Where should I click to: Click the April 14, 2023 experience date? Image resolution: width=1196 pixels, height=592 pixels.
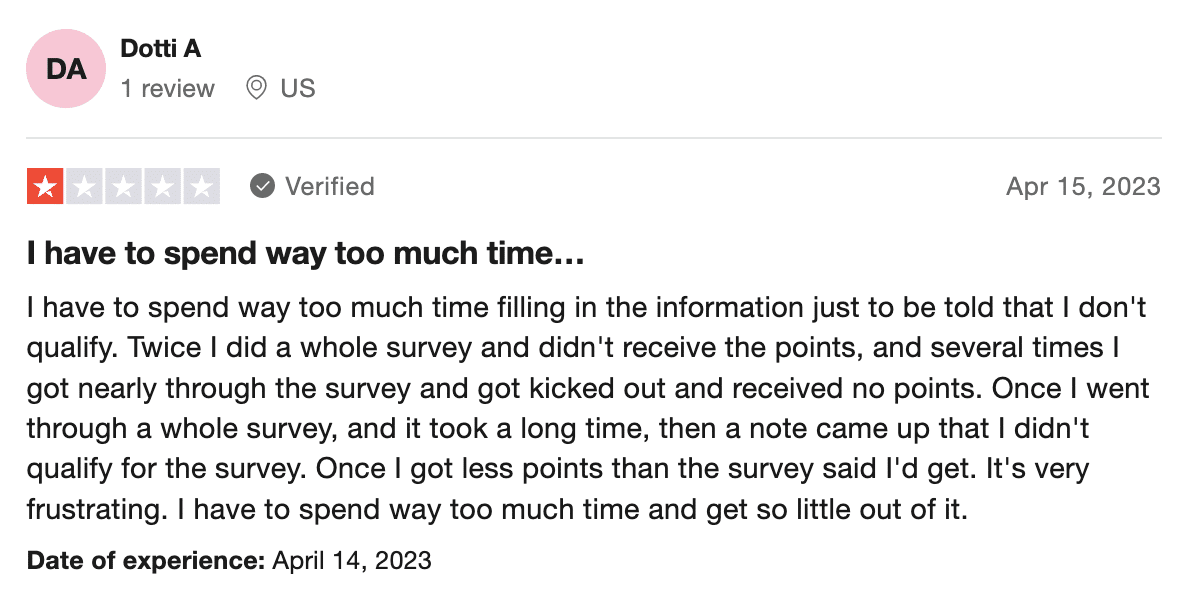pyautogui.click(x=352, y=561)
